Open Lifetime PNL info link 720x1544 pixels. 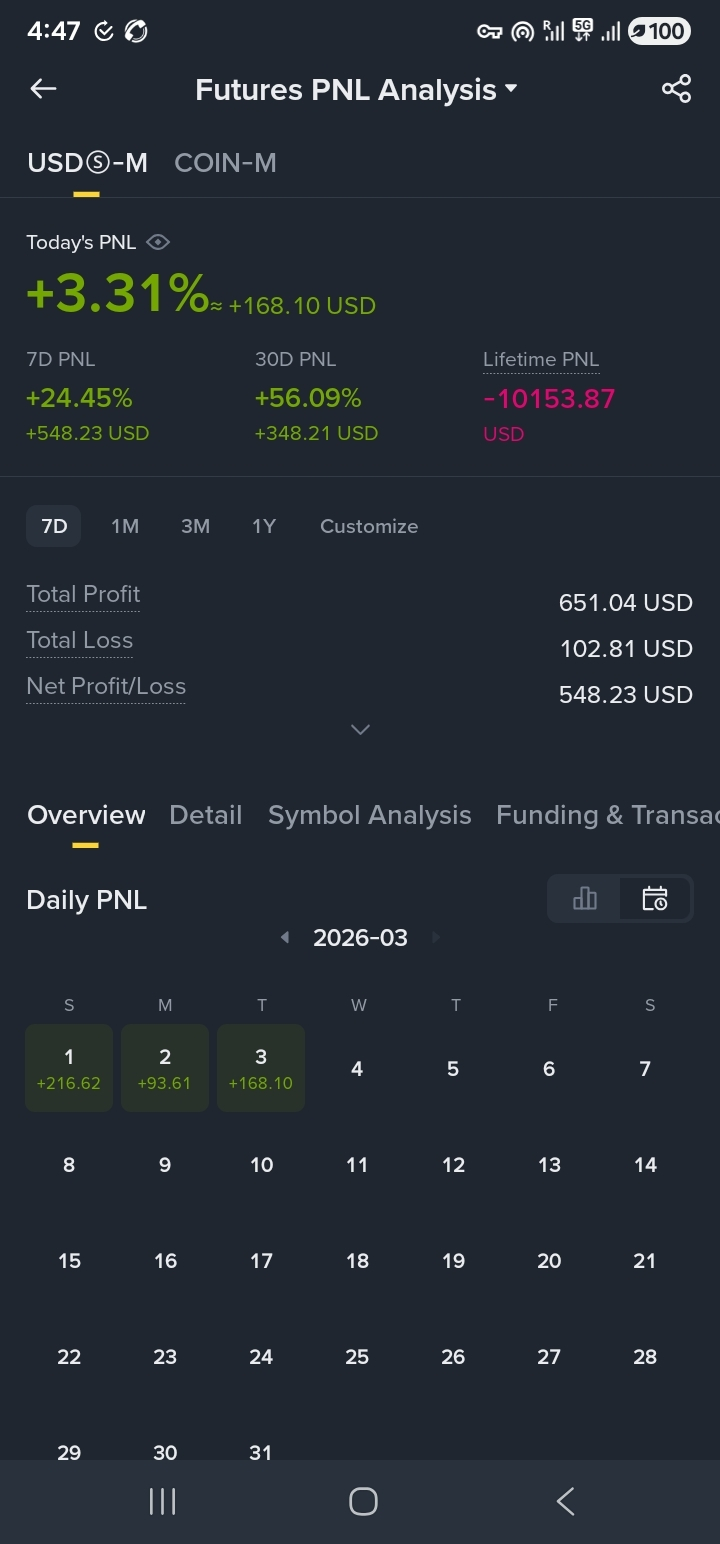[541, 360]
